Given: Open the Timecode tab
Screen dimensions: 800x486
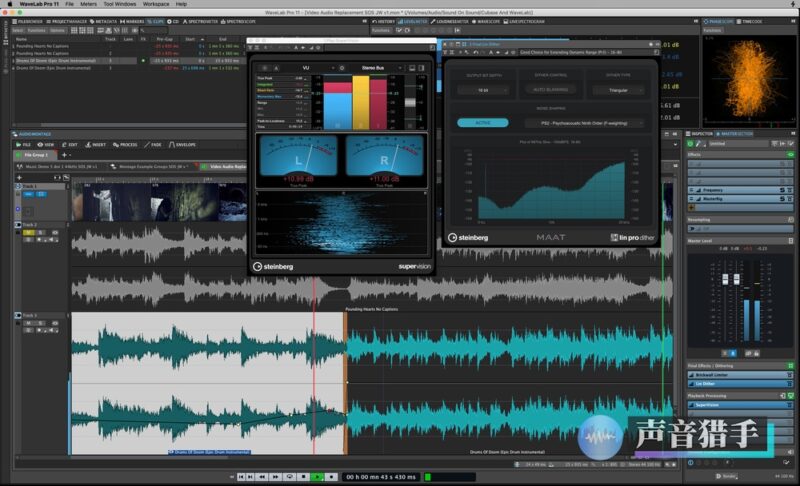Looking at the screenshot, I should pos(749,21).
